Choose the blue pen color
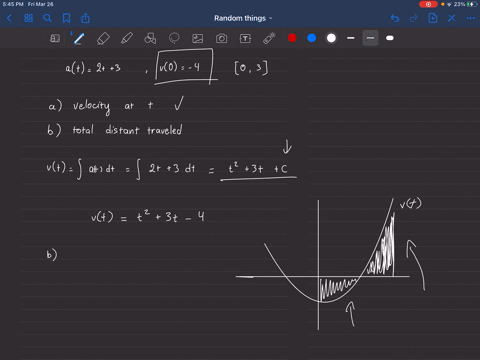Viewport: 480px width, 360px height. coord(312,38)
